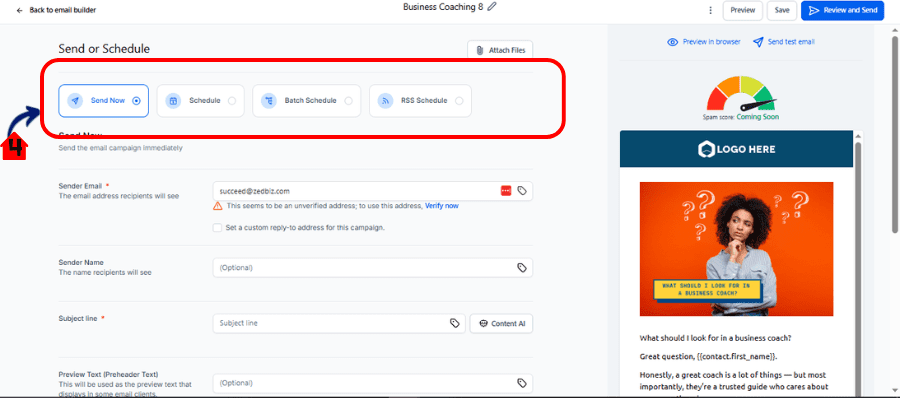Click Send test email link
This screenshot has height=400, width=900.
pos(784,42)
